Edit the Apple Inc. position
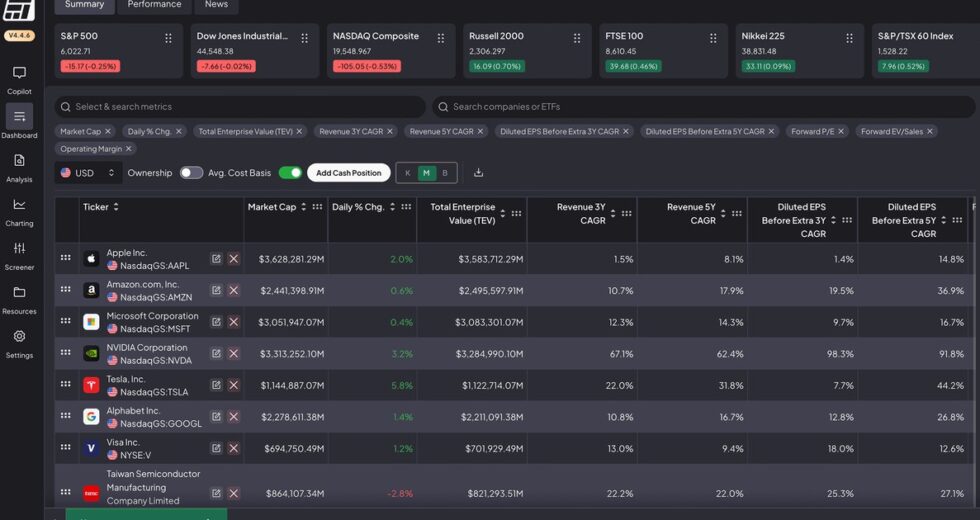This screenshot has width=980, height=520. 216,259
